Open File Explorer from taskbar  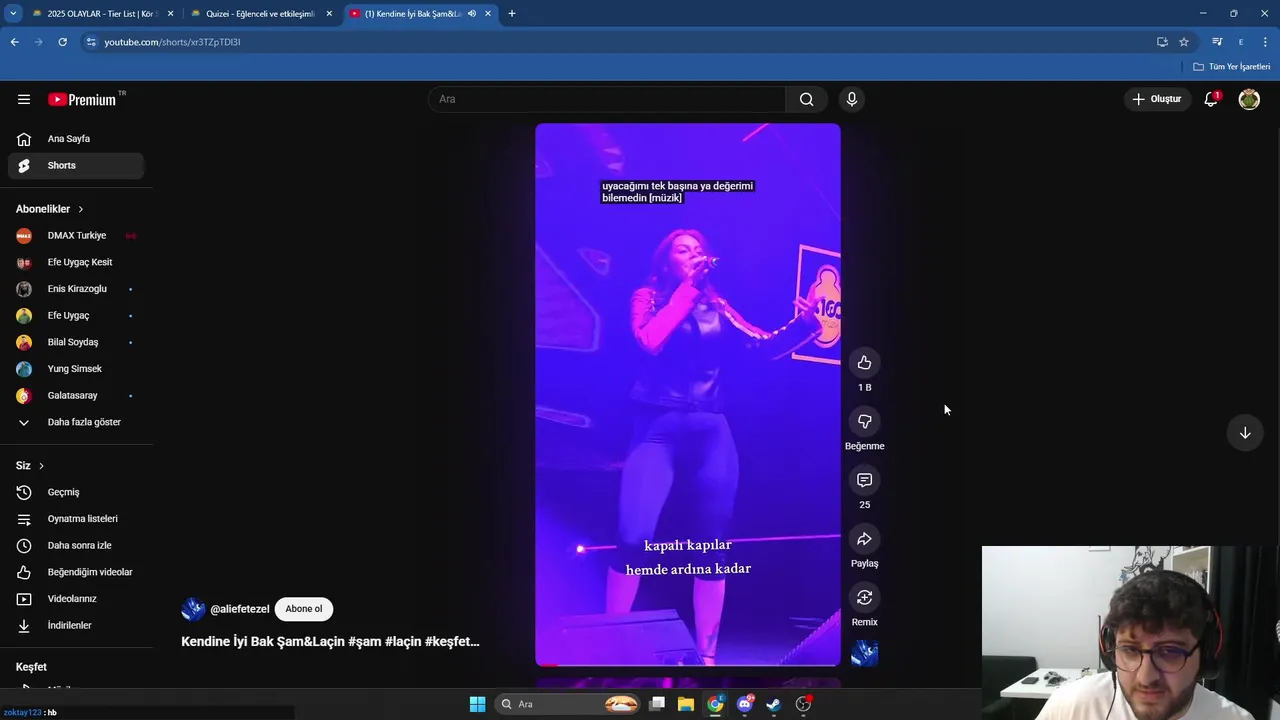click(x=686, y=704)
